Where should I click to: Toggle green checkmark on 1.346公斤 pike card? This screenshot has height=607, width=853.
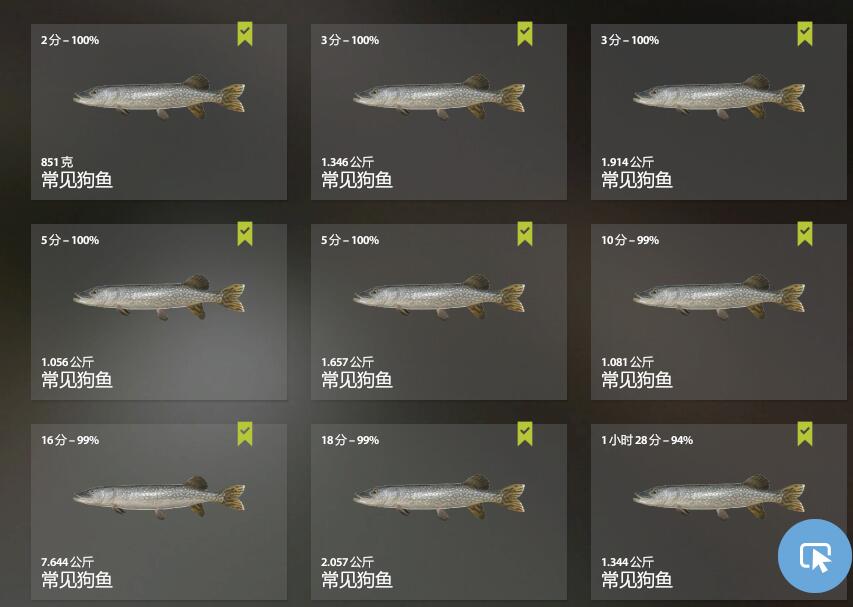(524, 34)
